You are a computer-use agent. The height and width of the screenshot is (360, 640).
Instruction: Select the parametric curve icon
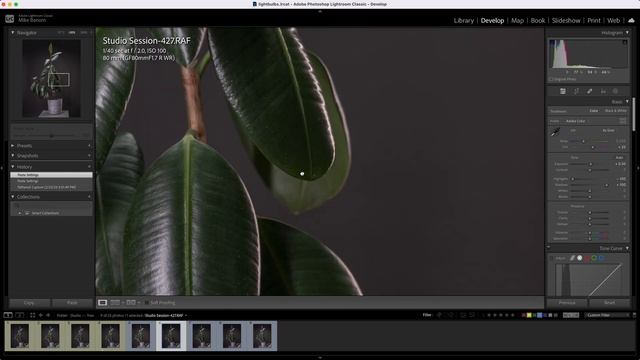coord(573,258)
